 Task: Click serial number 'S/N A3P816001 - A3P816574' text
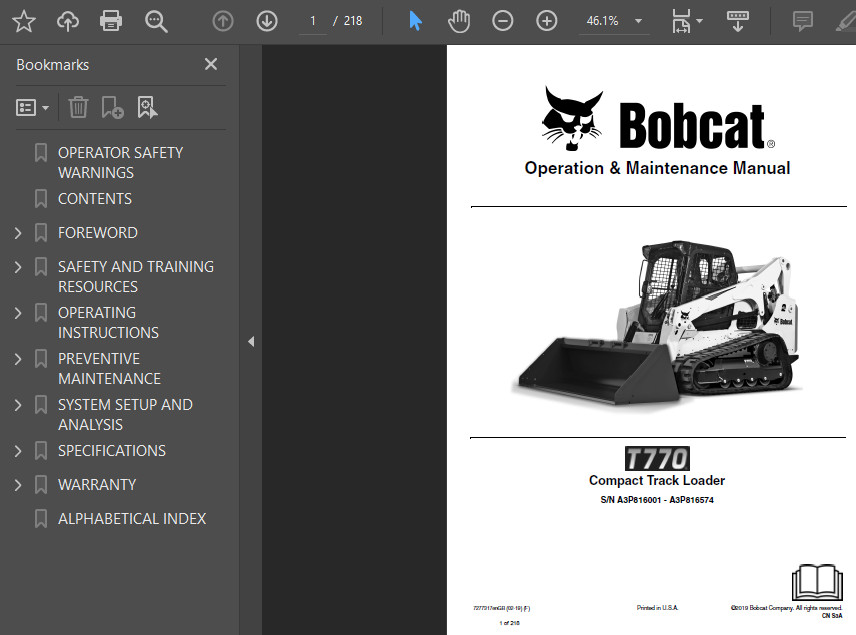[x=657, y=500]
